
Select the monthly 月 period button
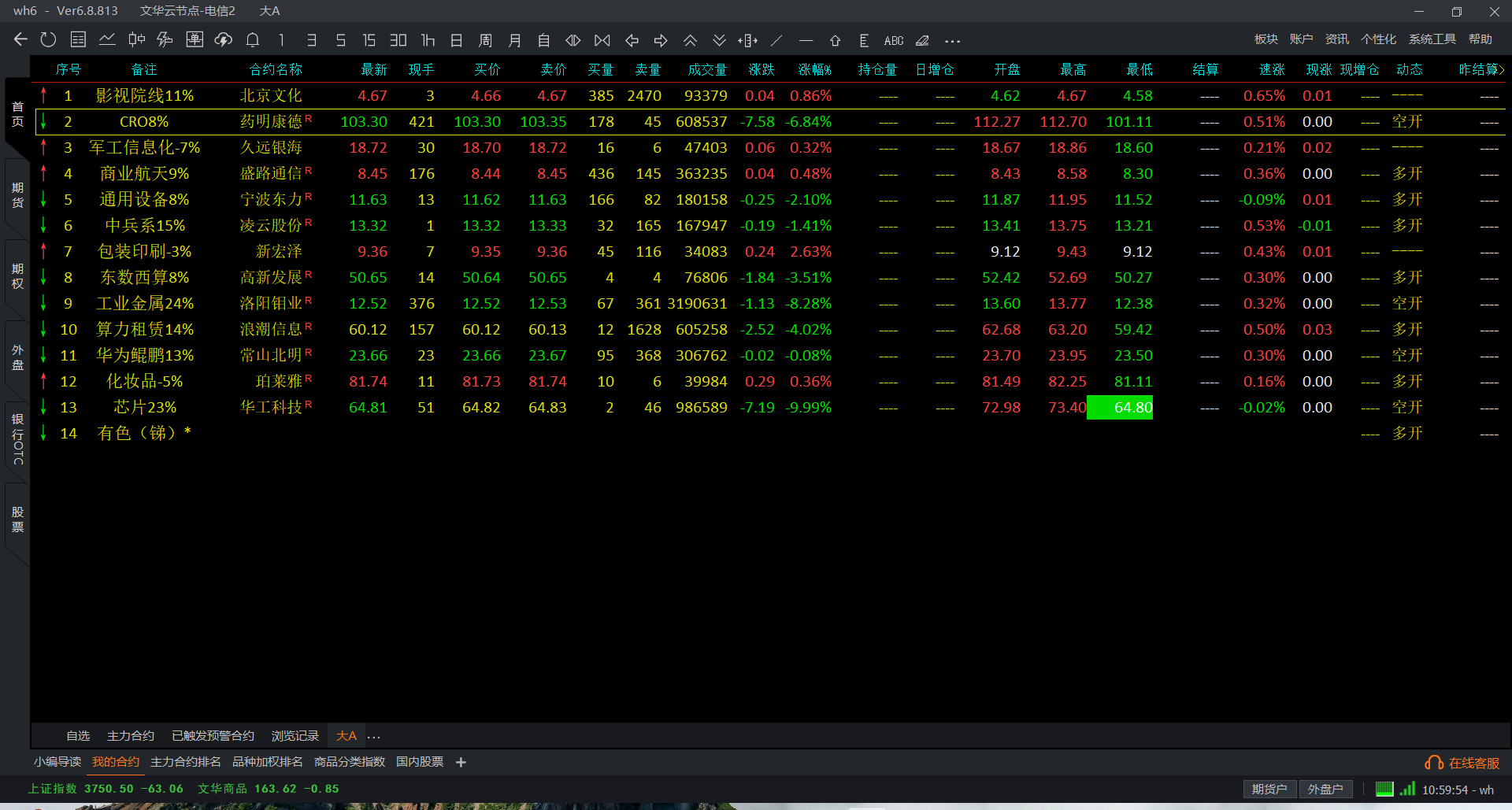point(514,40)
